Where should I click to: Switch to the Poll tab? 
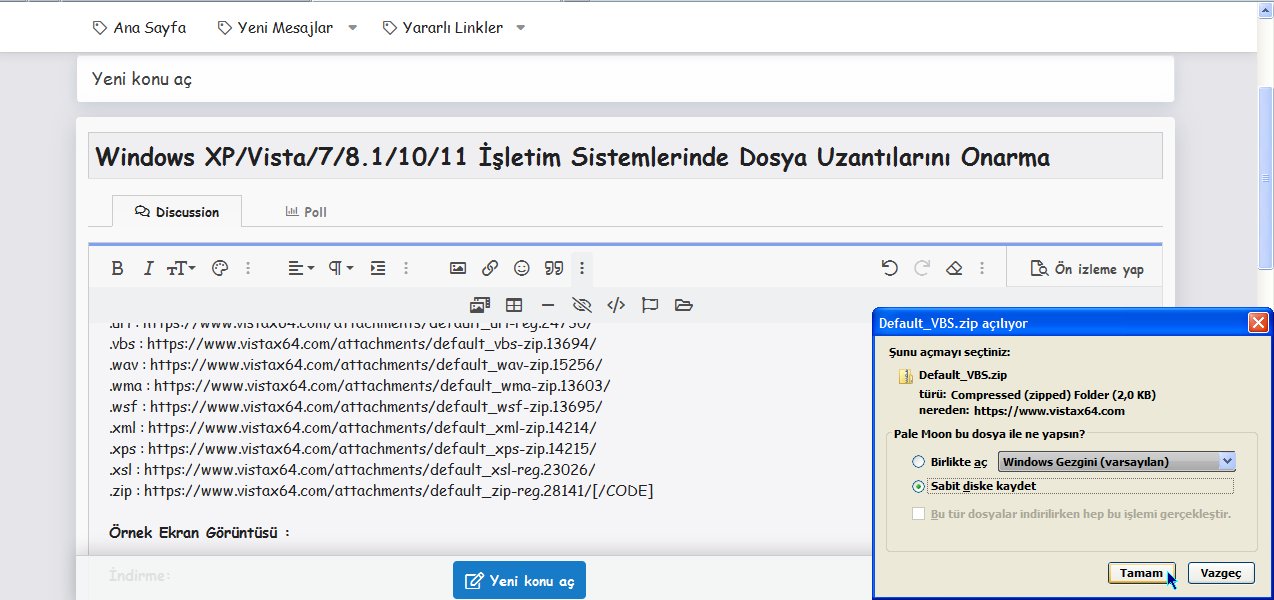point(306,212)
